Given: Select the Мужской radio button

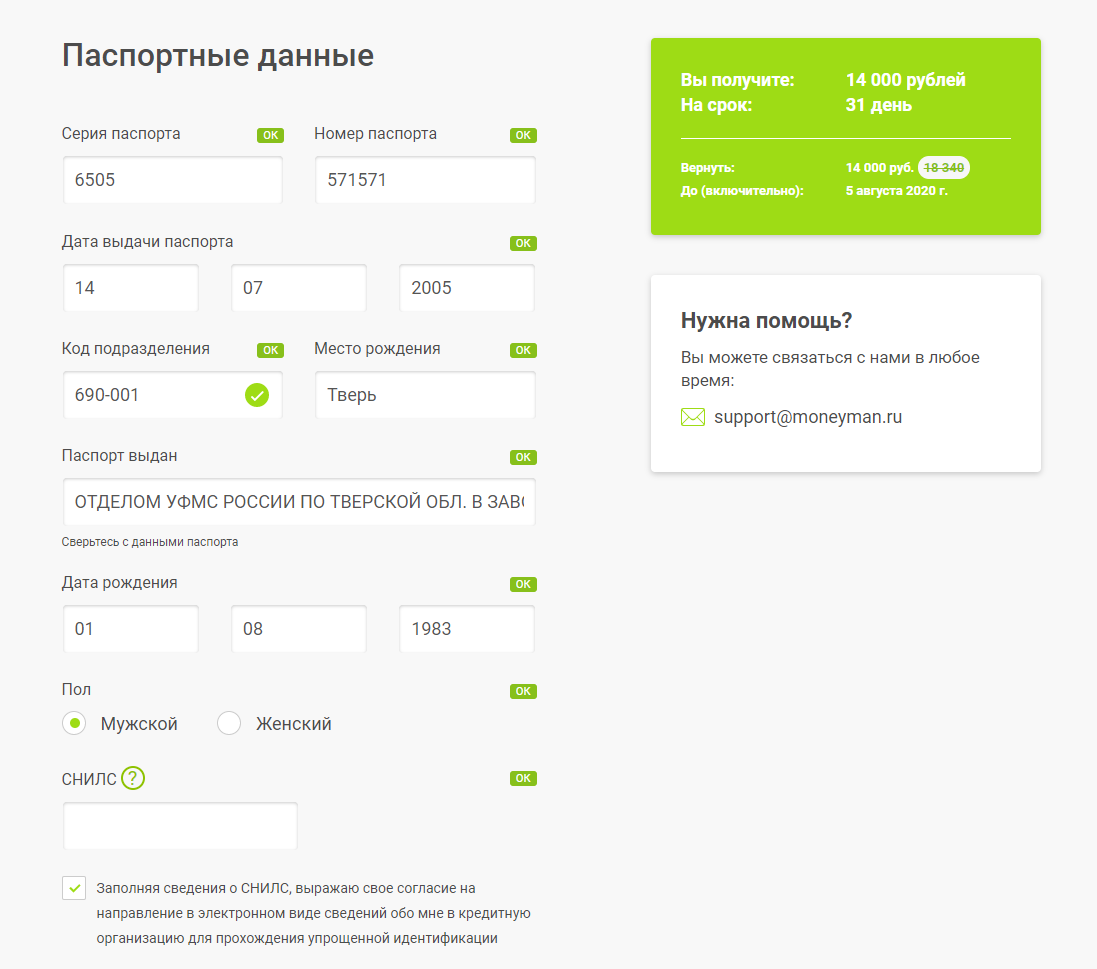Looking at the screenshot, I should point(74,723).
